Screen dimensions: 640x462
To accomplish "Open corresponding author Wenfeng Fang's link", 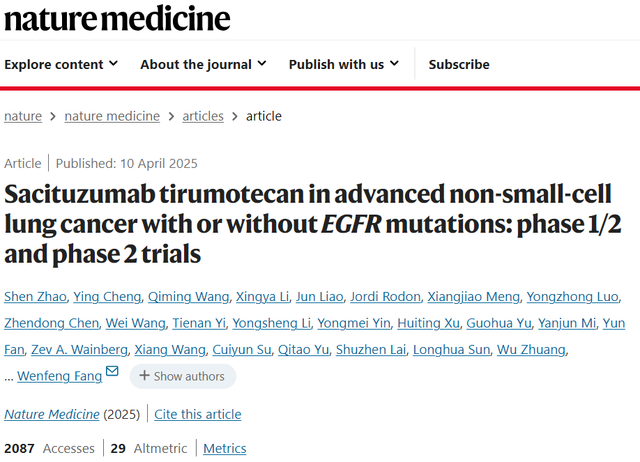I will click(x=60, y=376).
